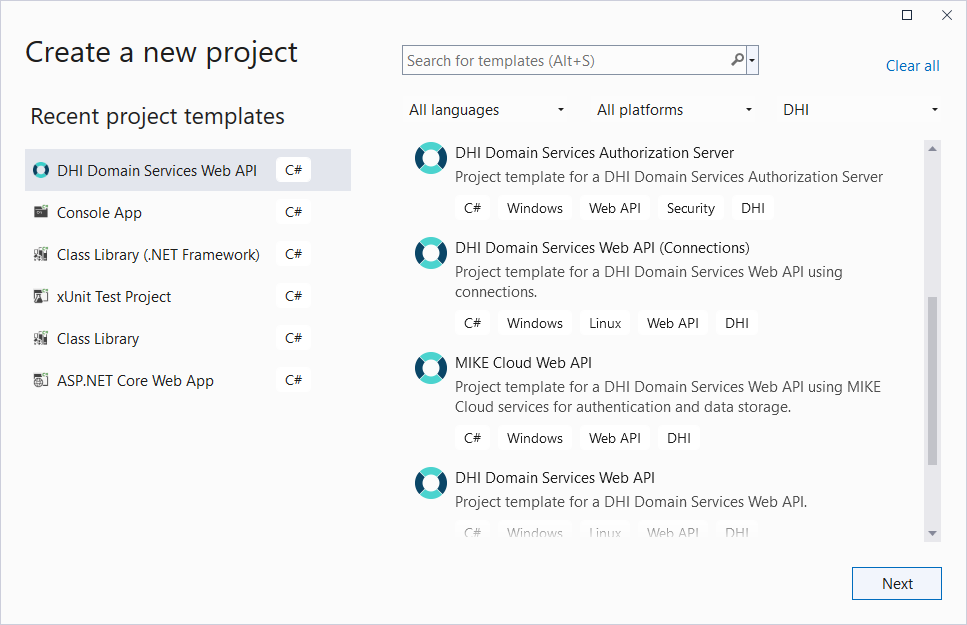Open the DHI project type dropdown
The width and height of the screenshot is (967, 625).
coord(860,110)
